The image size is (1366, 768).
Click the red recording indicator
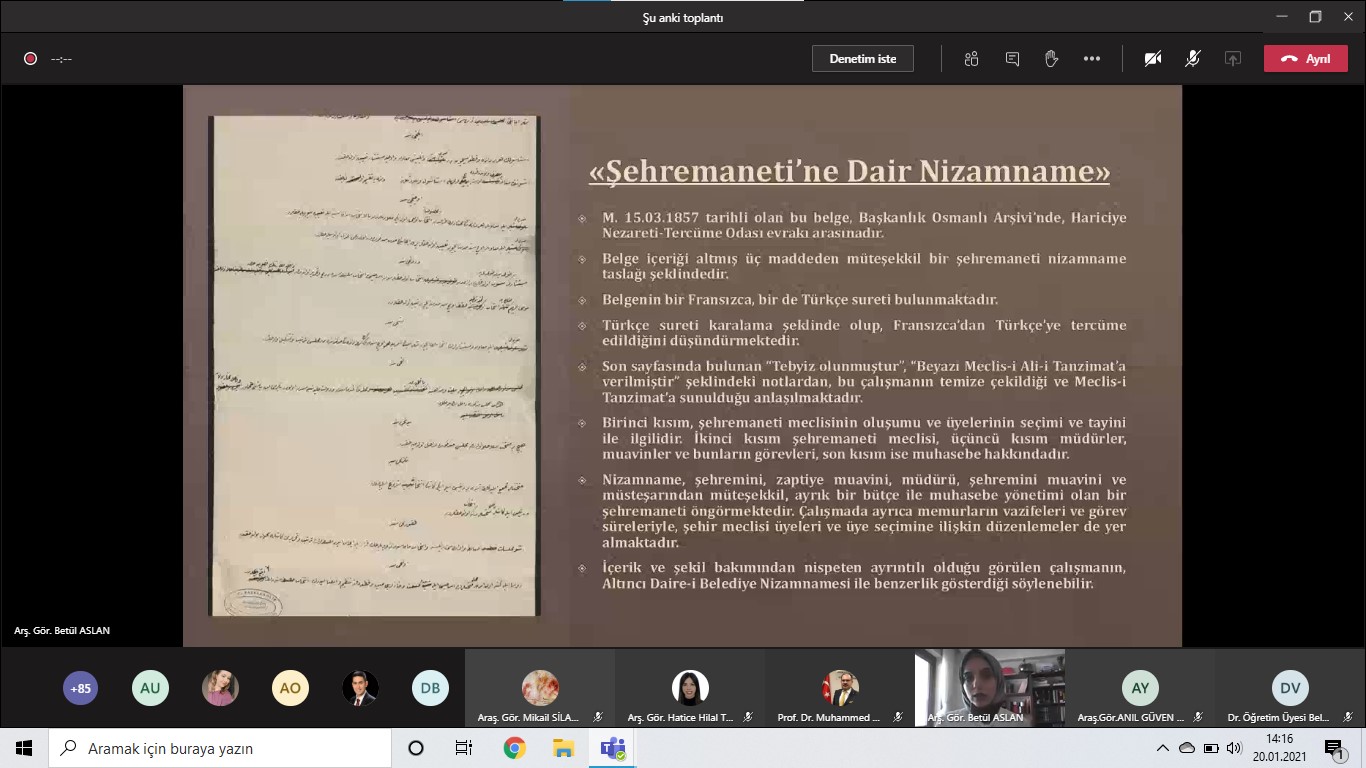click(x=30, y=59)
